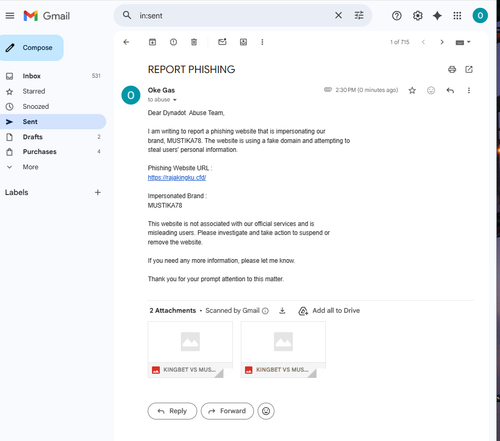Open the toolbar More options menu
The height and width of the screenshot is (441, 500).
(x=262, y=42)
